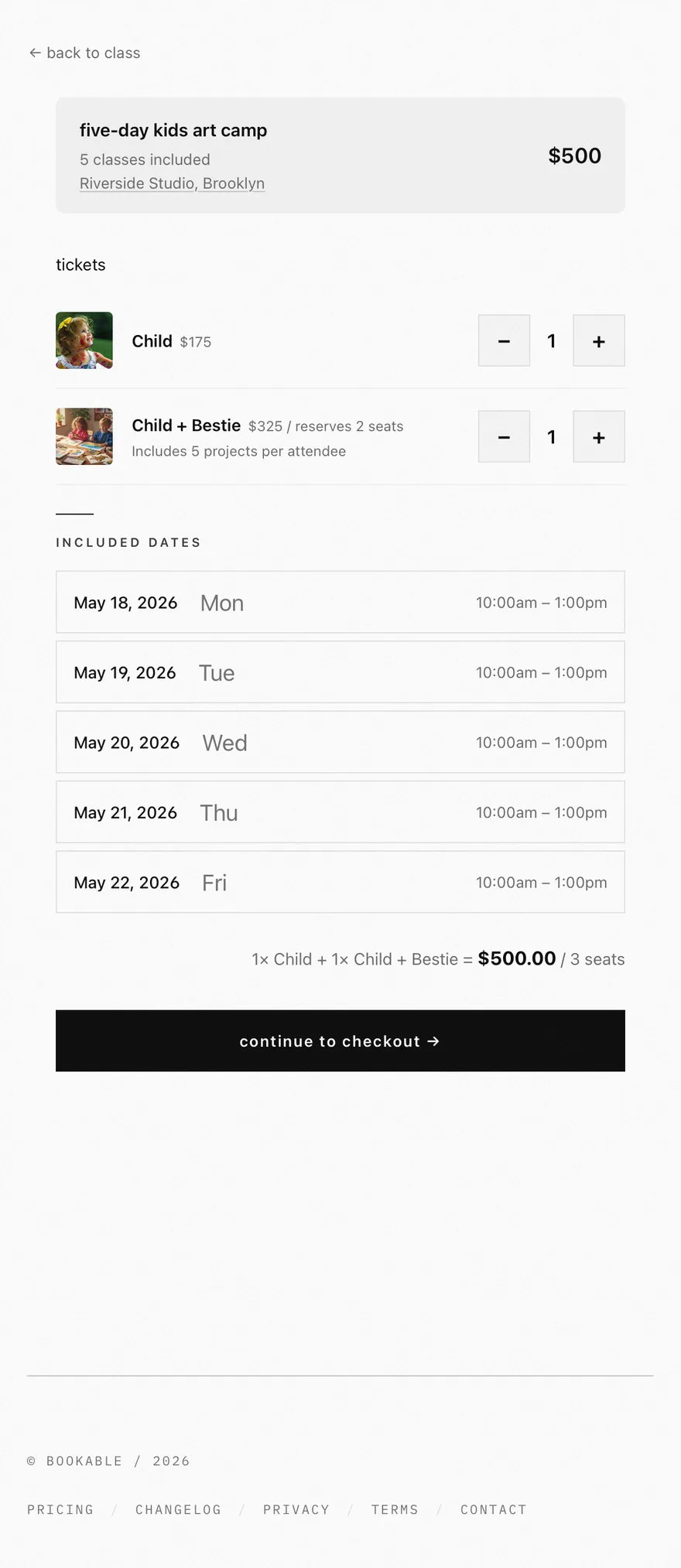
Task: Click the Child ticket thumbnail photo
Action: click(84, 340)
